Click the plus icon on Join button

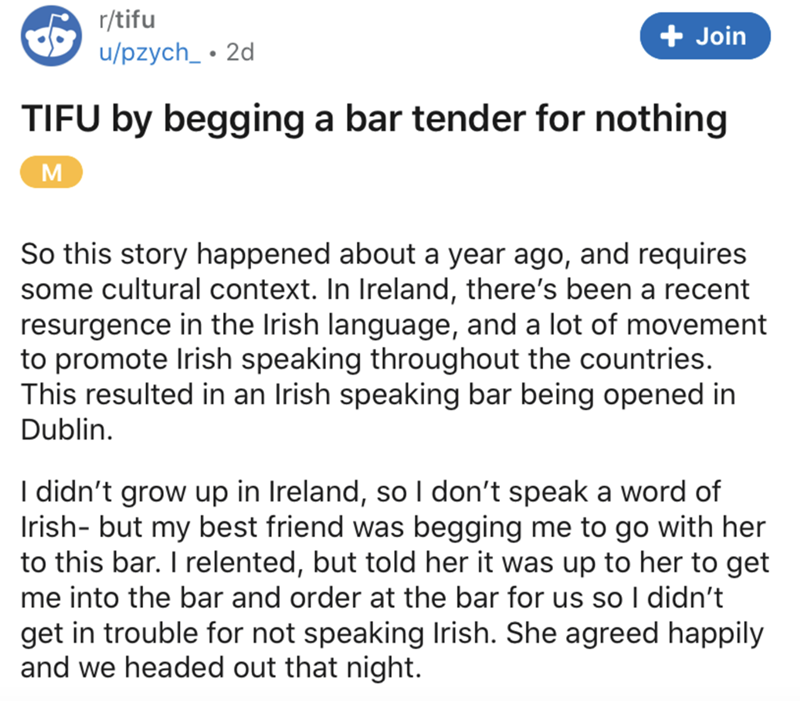point(673,37)
